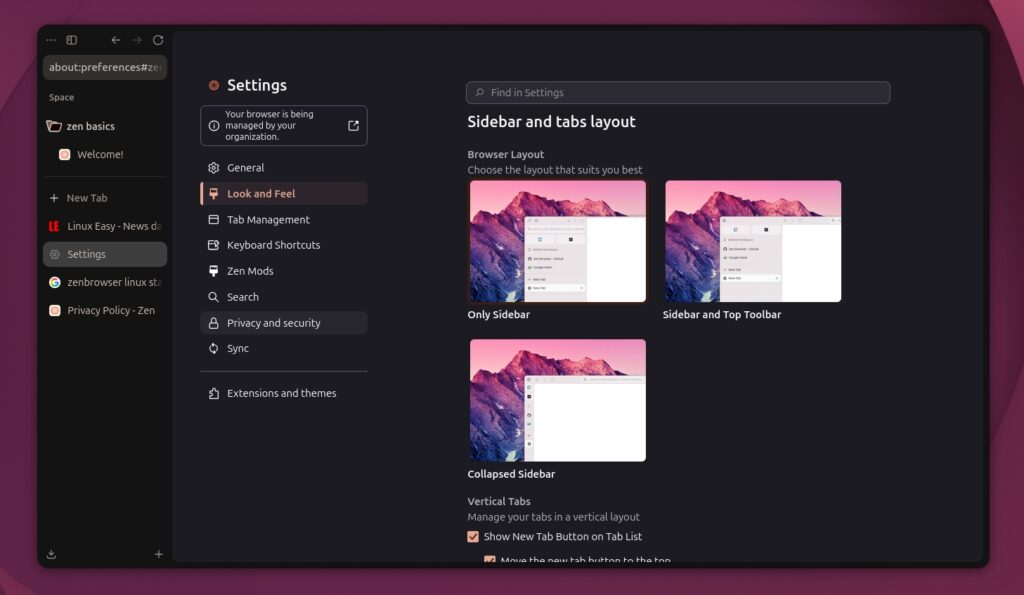Click the external link icon in managed notice
The width and height of the screenshot is (1024, 595).
click(353, 125)
